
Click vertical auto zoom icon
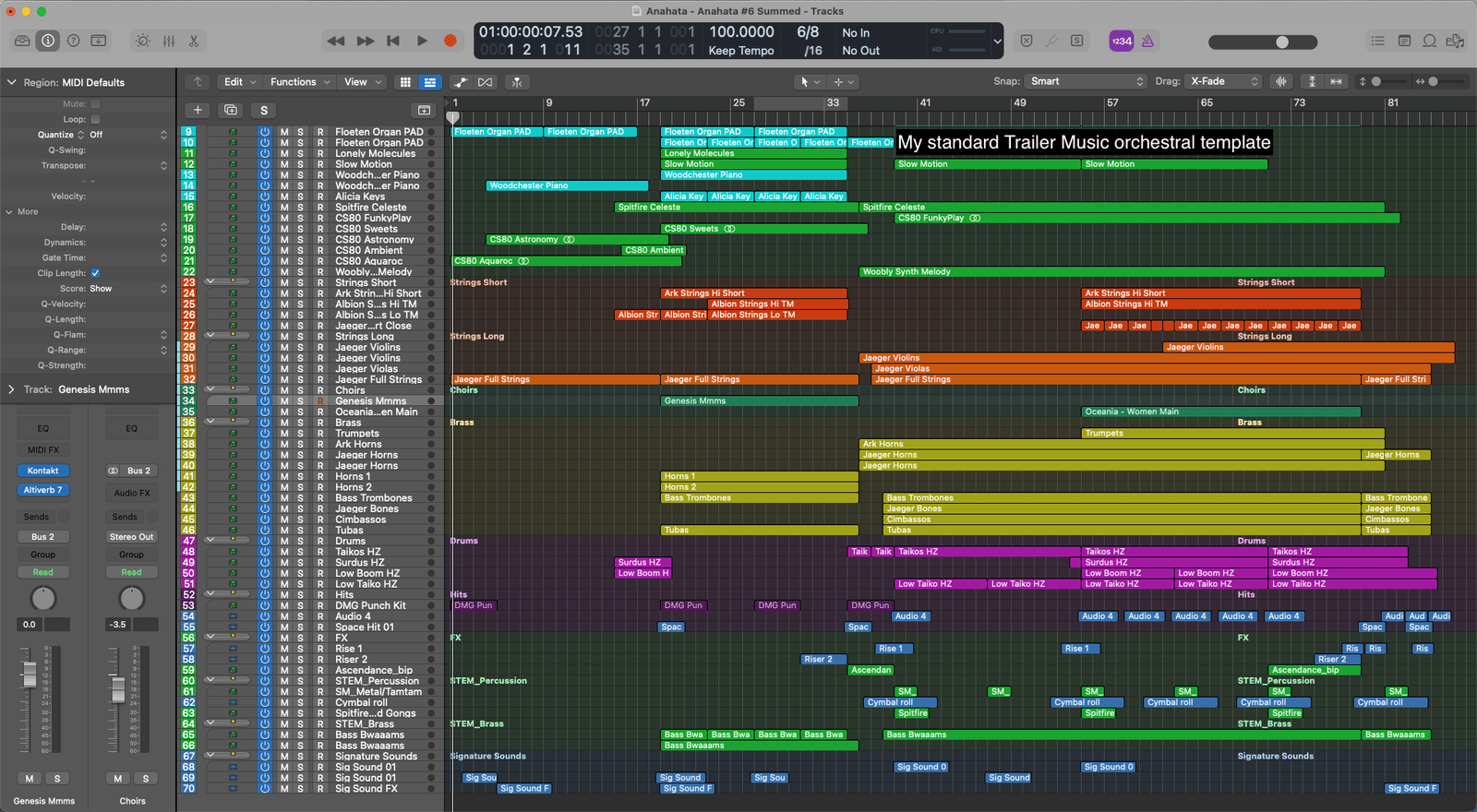coord(1312,81)
